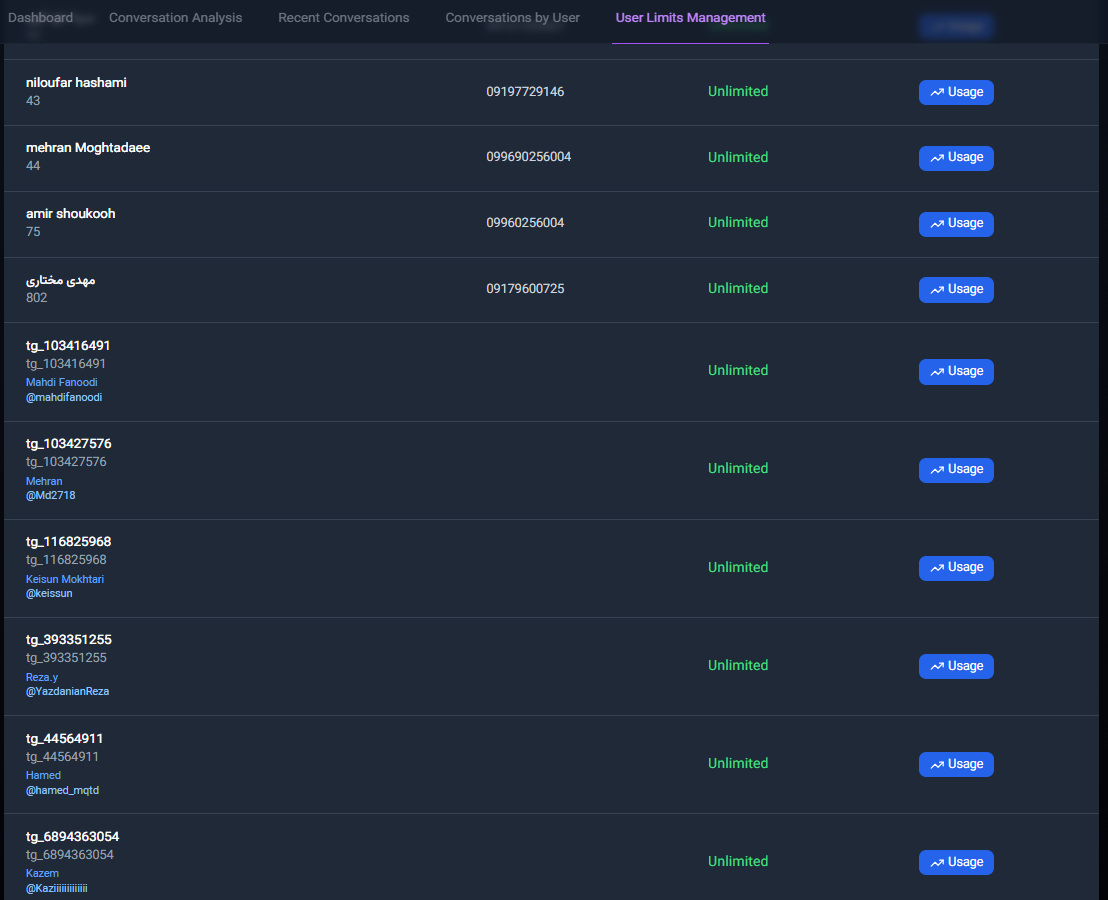Click usage trend icon for tg_44564911
This screenshot has width=1108, height=900.
[x=937, y=765]
